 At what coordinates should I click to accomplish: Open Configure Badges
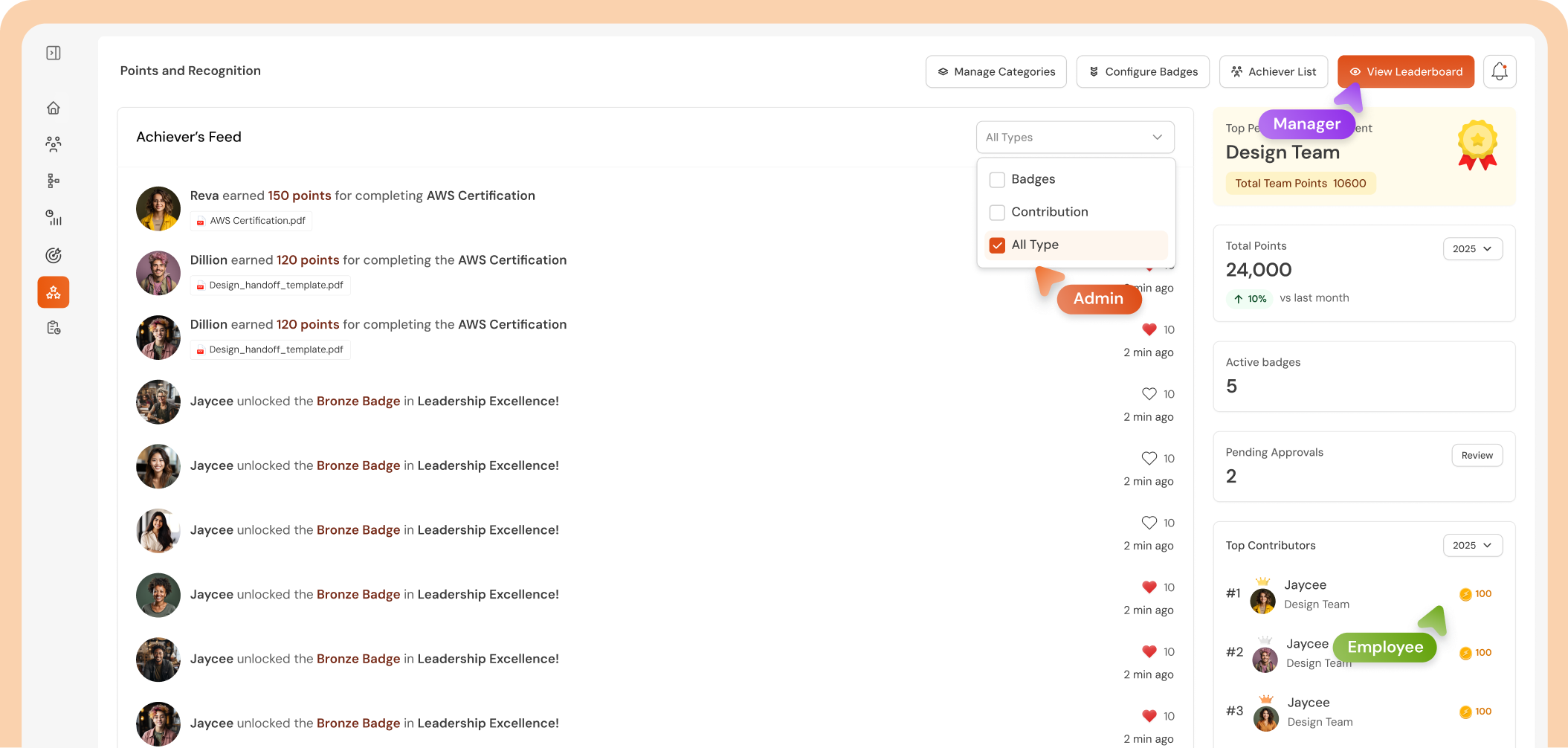(1143, 72)
